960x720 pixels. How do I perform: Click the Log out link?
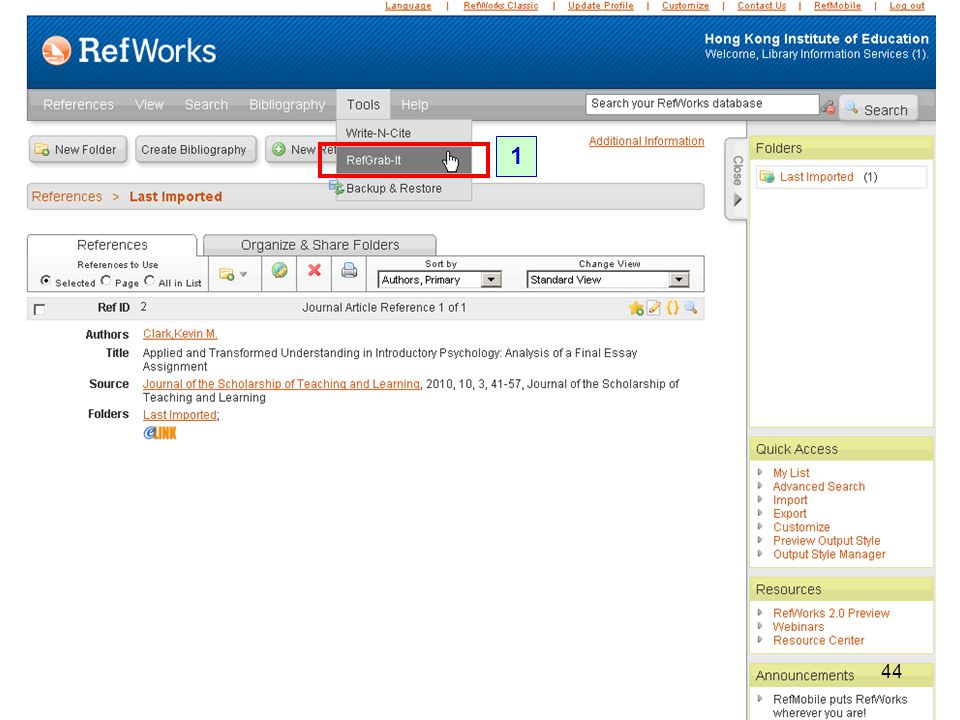[907, 6]
